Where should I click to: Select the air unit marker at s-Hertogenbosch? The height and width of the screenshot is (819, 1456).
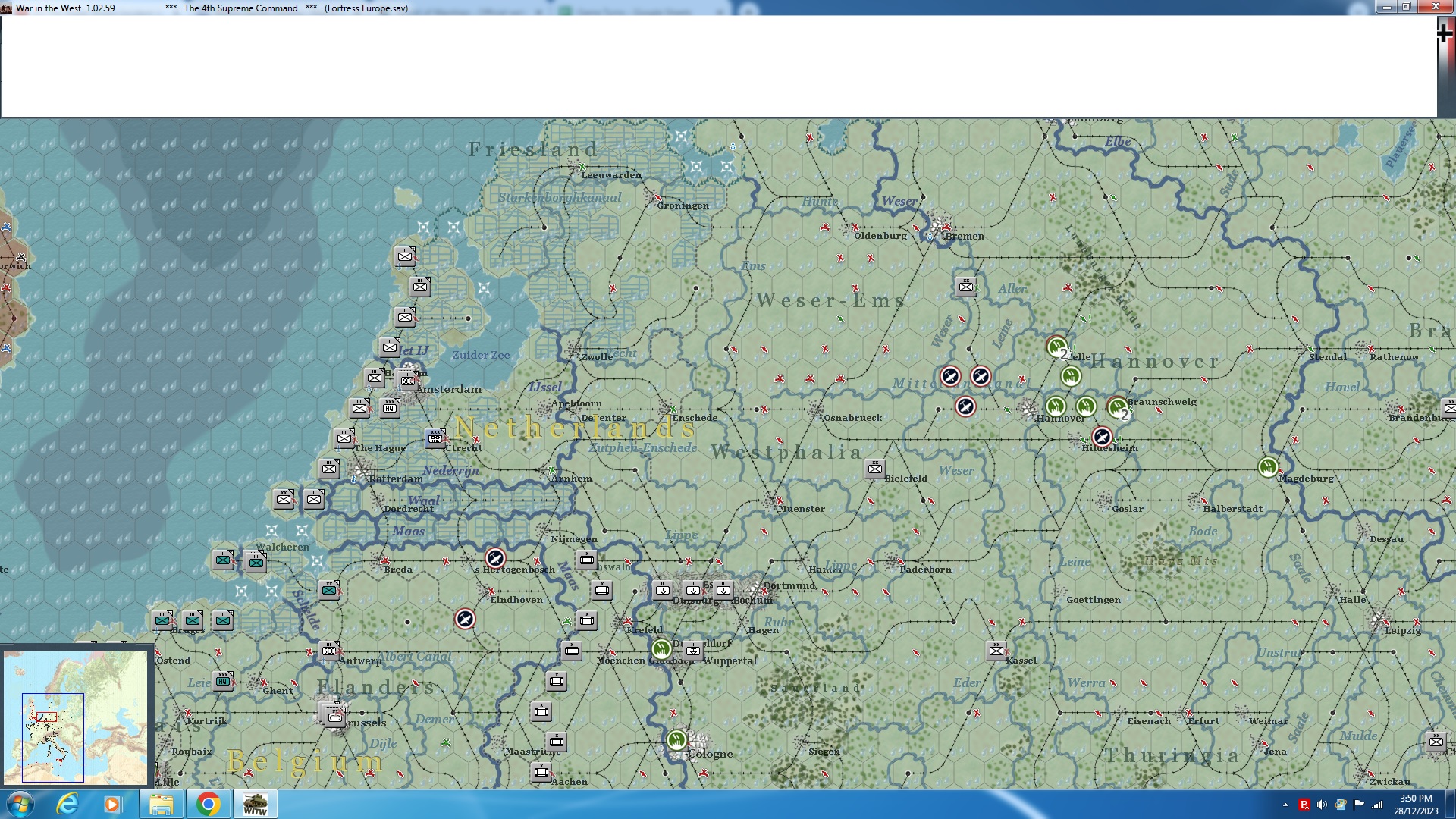(495, 559)
